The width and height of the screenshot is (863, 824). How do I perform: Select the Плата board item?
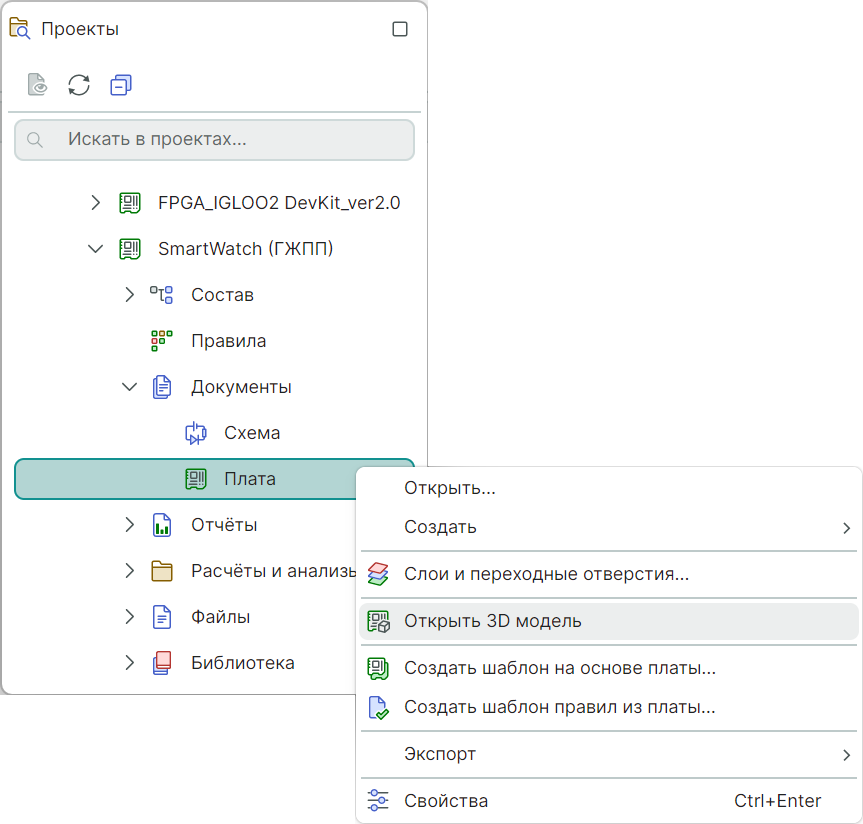[x=249, y=479]
